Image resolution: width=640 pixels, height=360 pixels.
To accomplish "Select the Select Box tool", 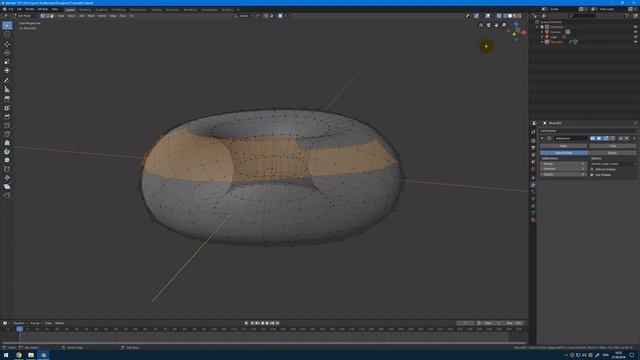I will (x=7, y=26).
